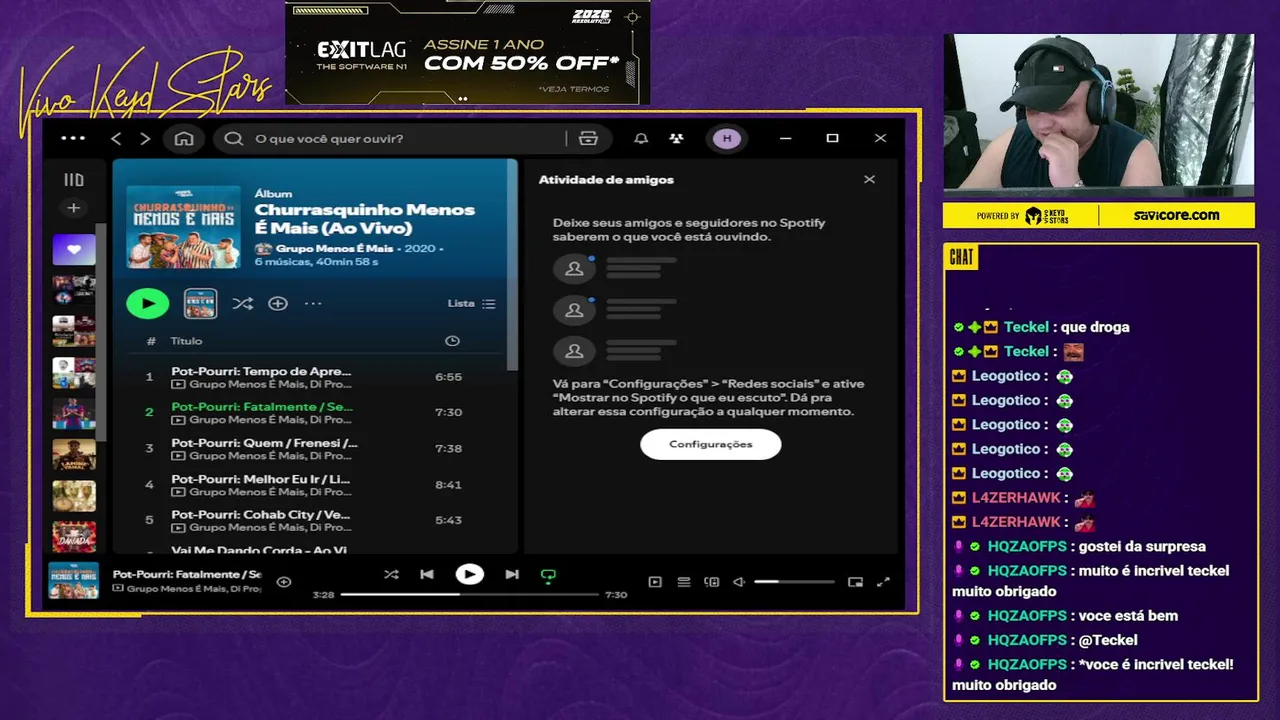Viewport: 1280px width, 720px height.
Task: Expand the Your Library sidebar
Action: click(x=74, y=180)
